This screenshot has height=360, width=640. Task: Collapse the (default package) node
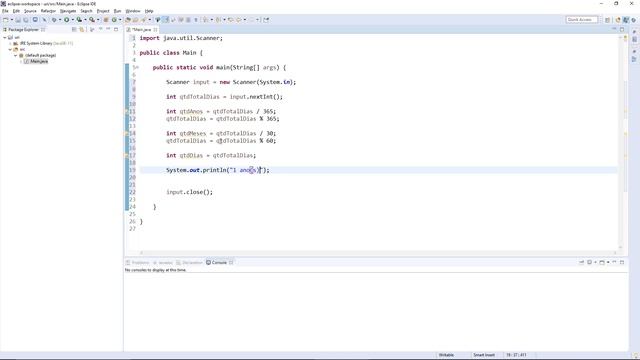pyautogui.click(x=16, y=55)
